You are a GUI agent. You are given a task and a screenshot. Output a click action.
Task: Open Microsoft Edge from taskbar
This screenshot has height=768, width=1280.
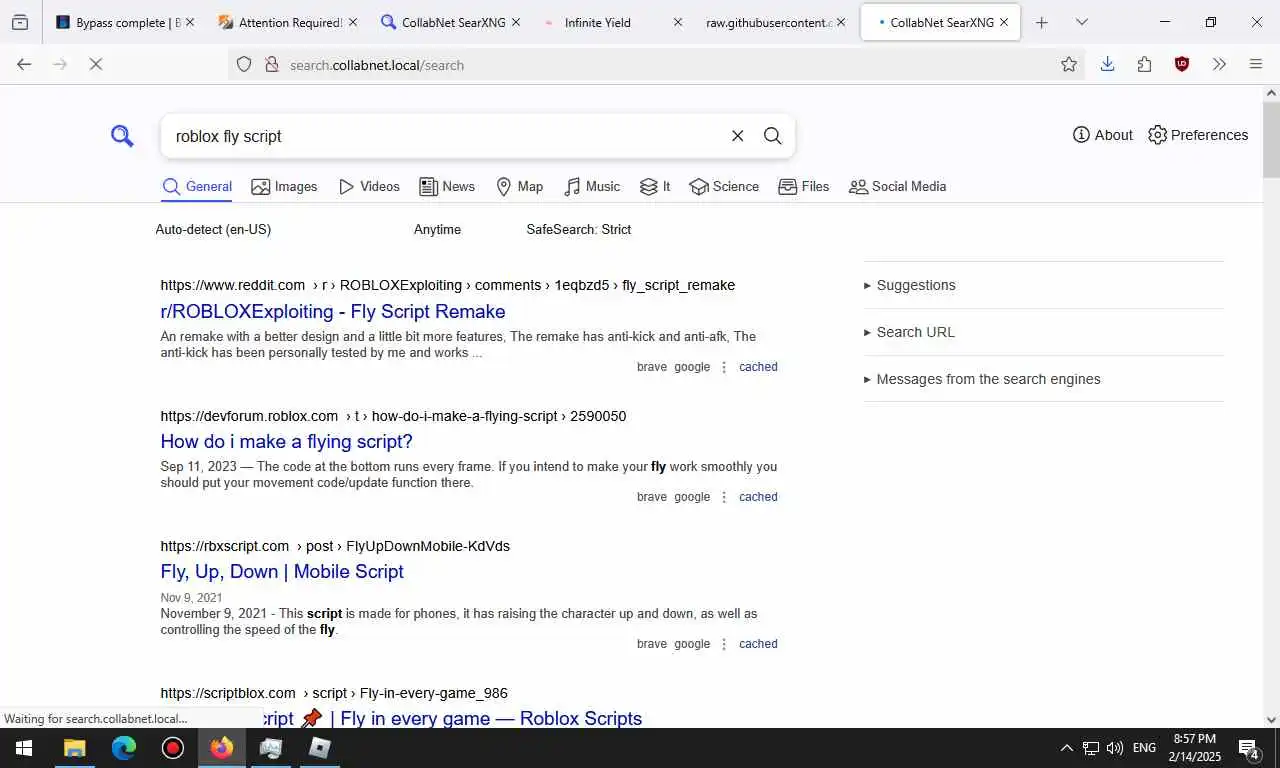[x=124, y=748]
